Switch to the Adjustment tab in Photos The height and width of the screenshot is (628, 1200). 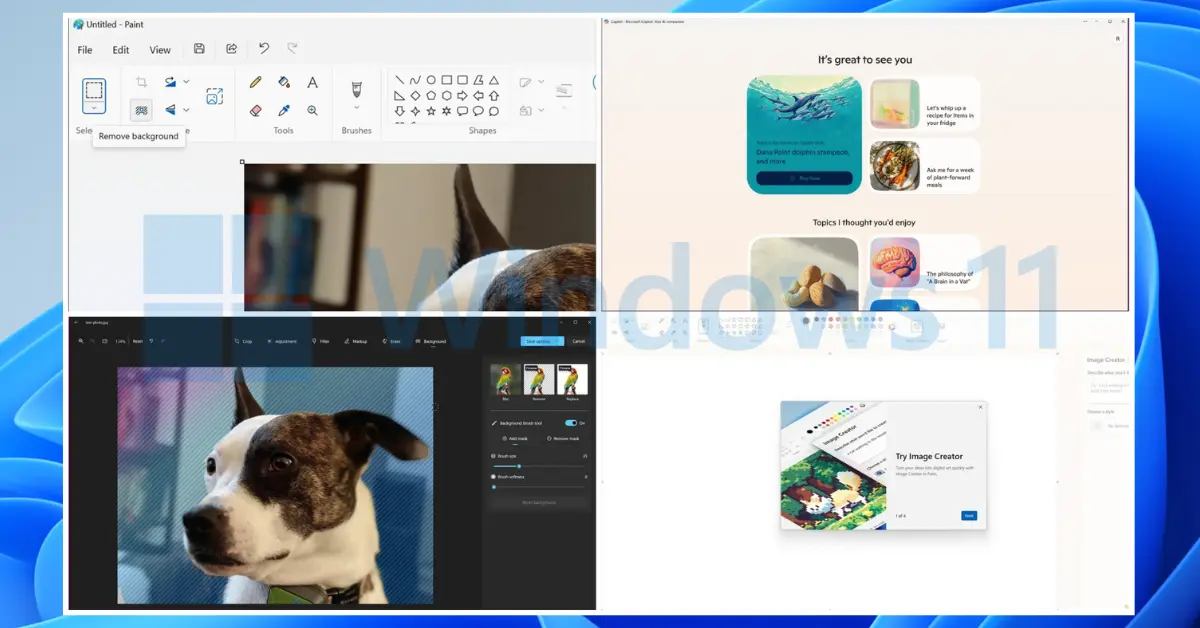[x=282, y=341]
